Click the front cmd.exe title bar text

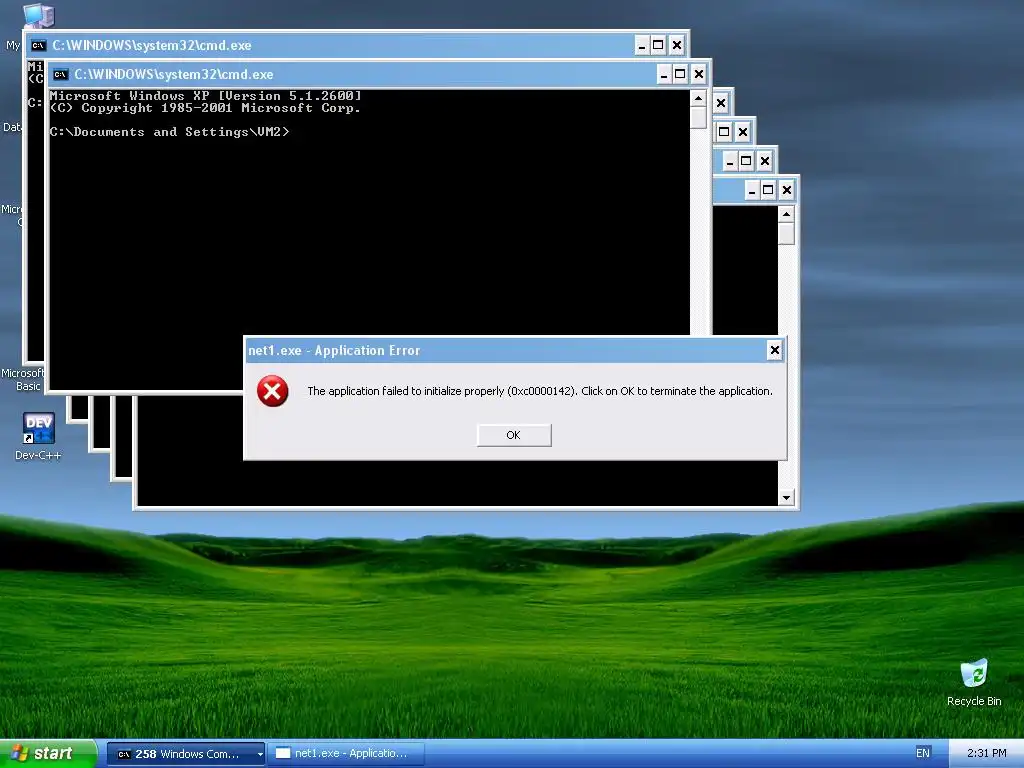174,74
